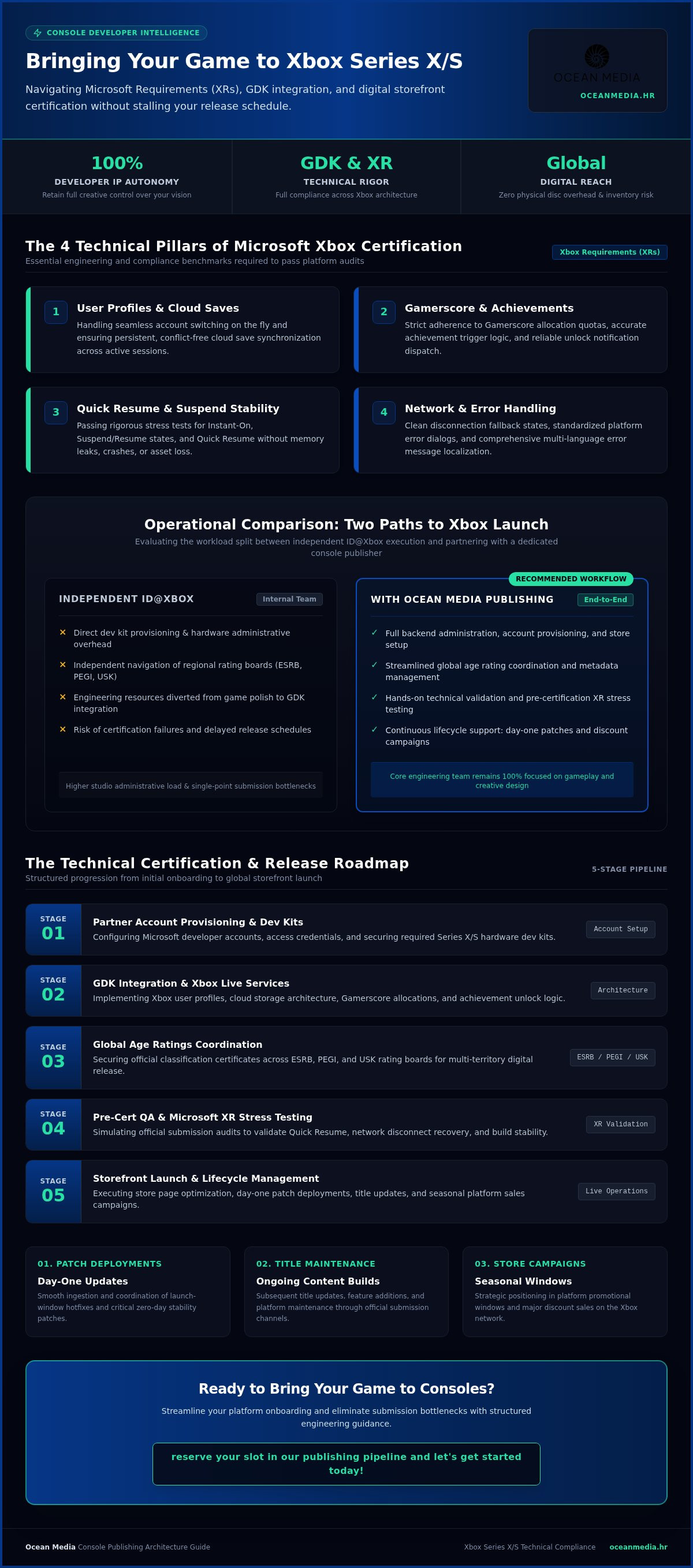Click X mark beside Engineering resources diverted item
Viewport: 693px width, 1568px height.
63,697
